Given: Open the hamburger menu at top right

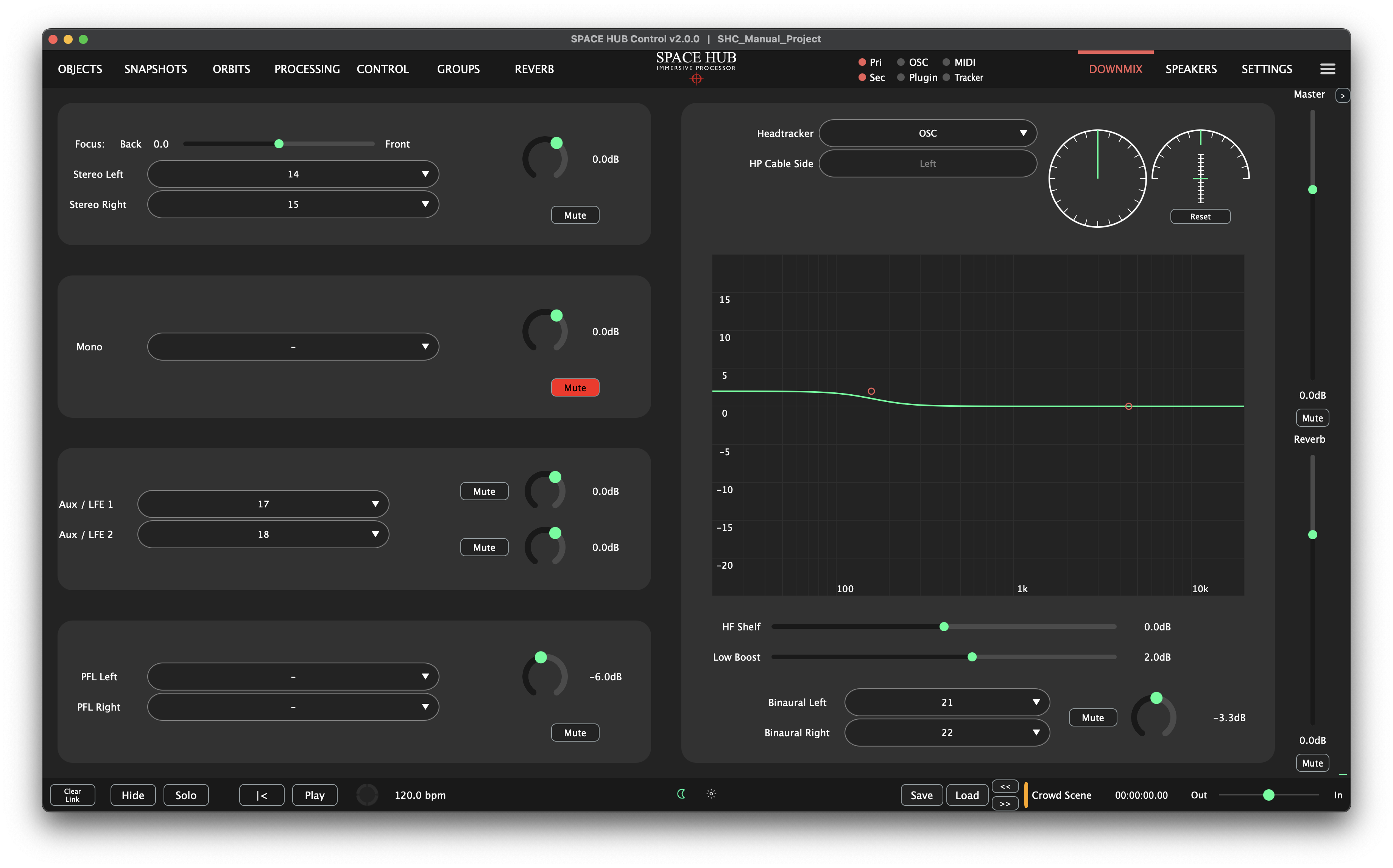Looking at the screenshot, I should pyautogui.click(x=1328, y=68).
